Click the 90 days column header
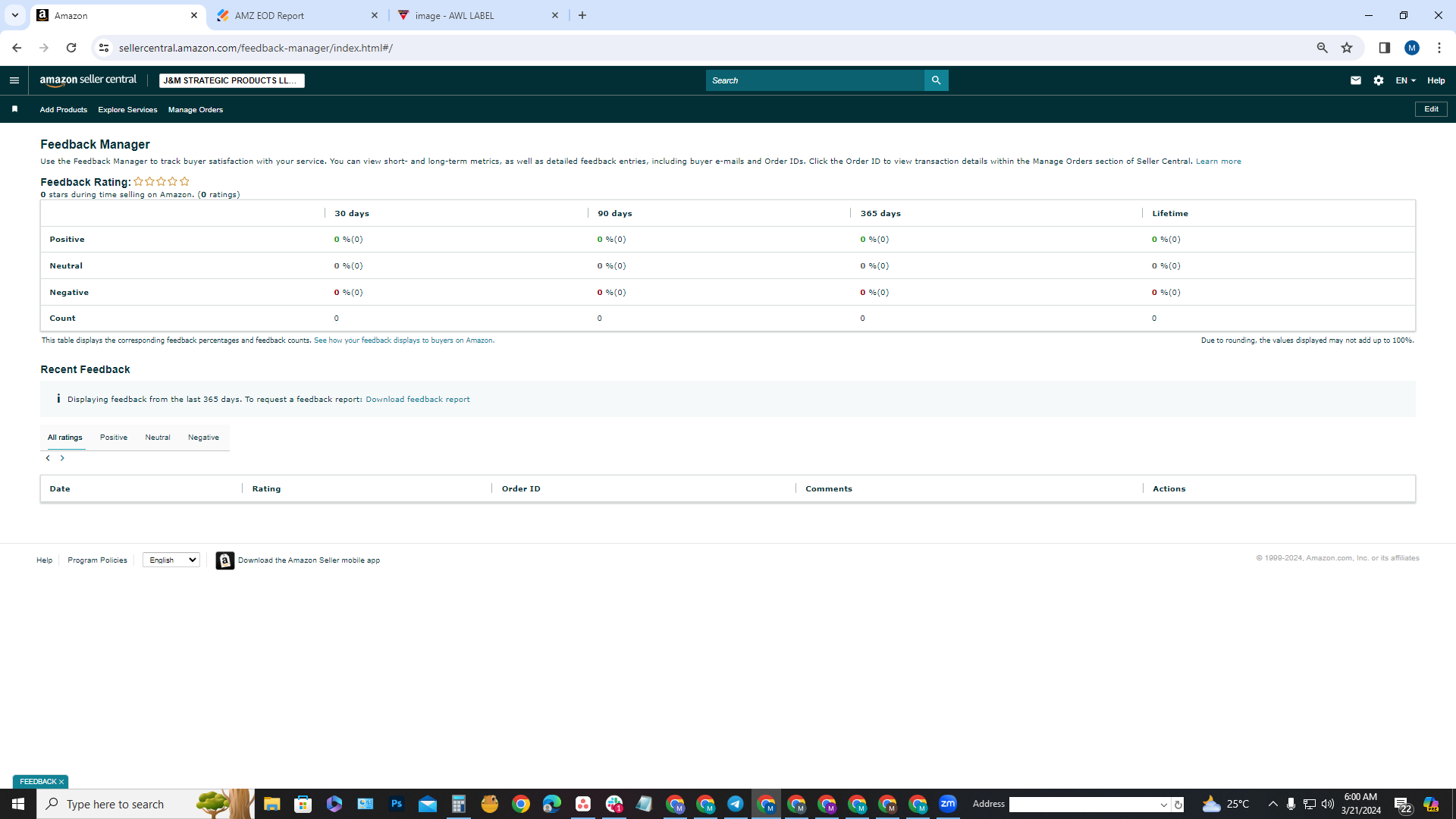 [x=614, y=214]
